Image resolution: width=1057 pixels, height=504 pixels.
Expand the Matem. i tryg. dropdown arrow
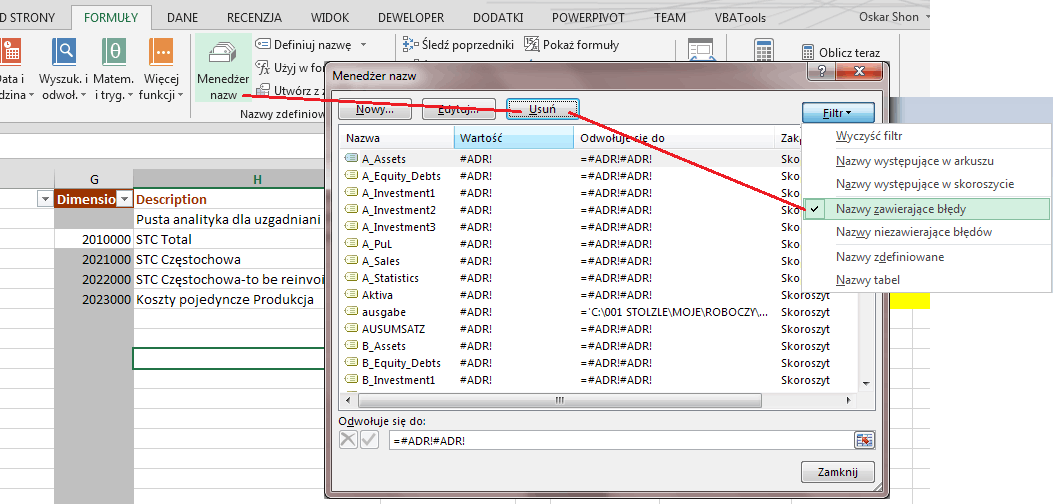click(130, 96)
